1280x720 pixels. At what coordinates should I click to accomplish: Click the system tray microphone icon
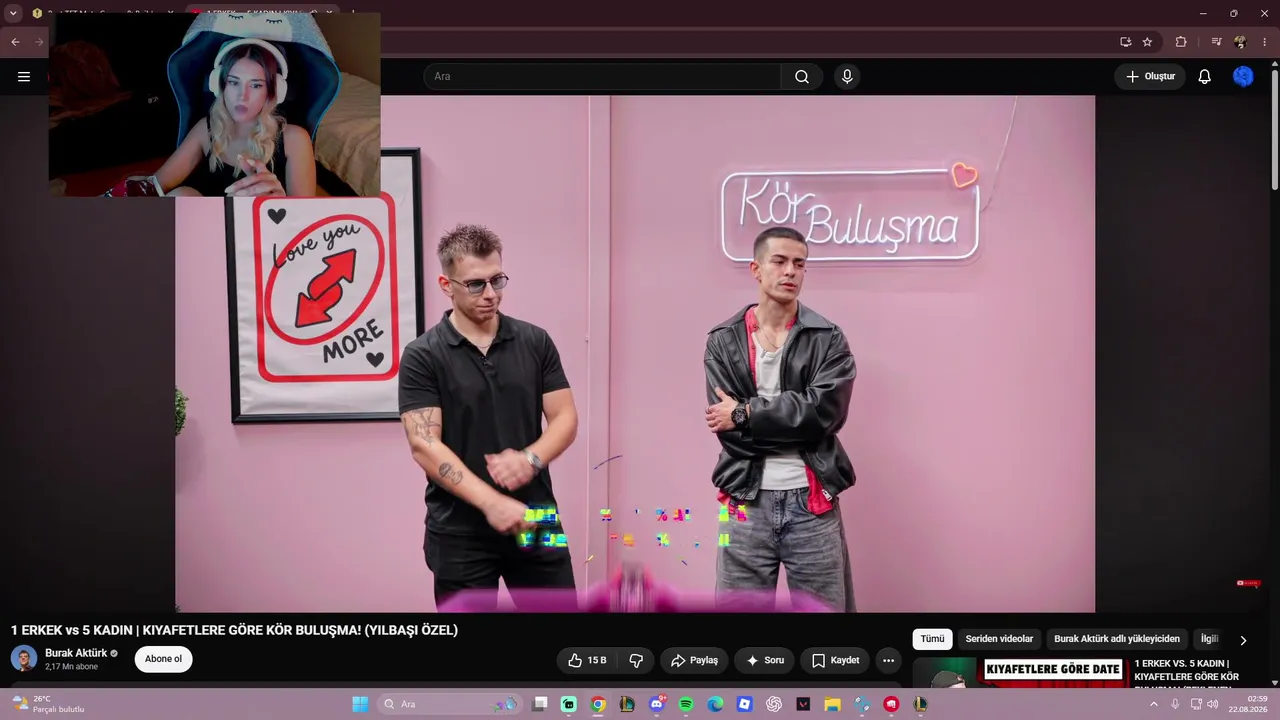pyautogui.click(x=1175, y=704)
